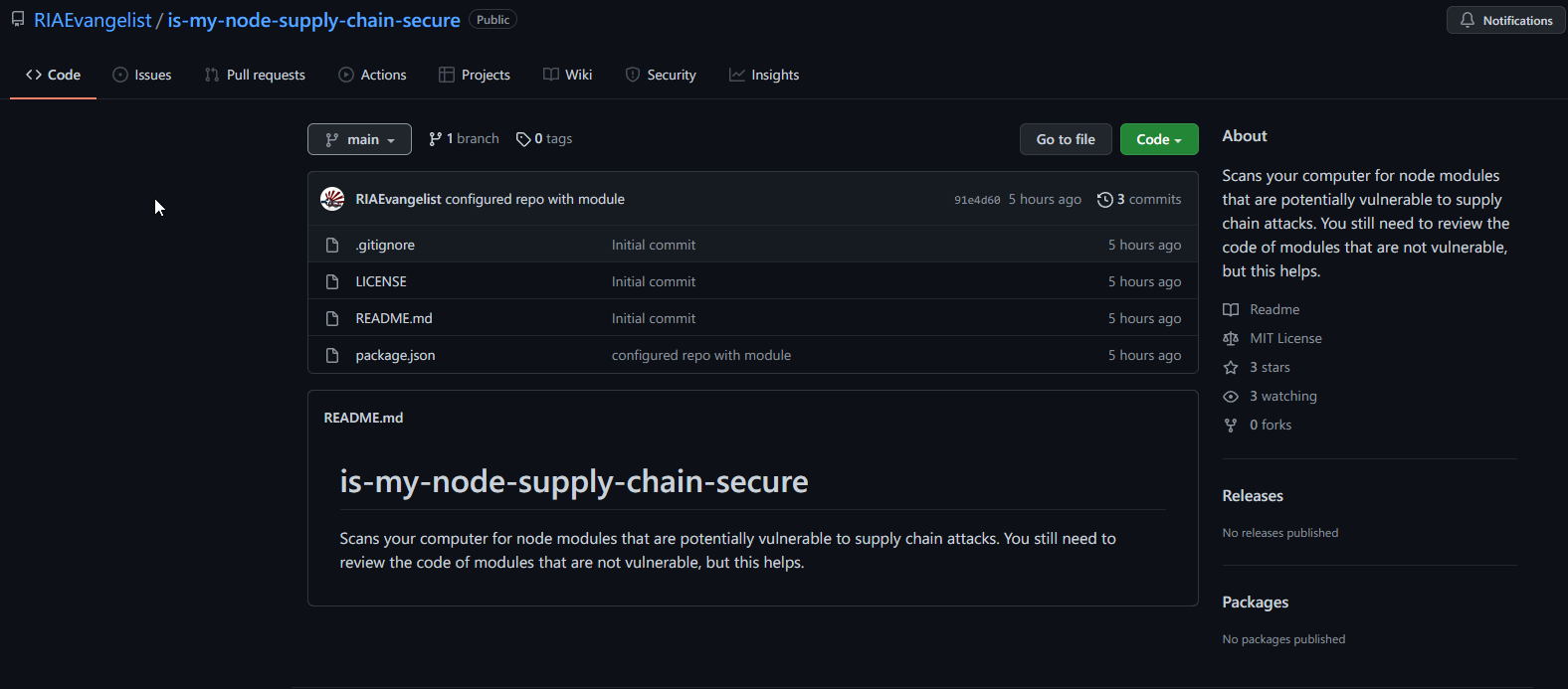1568x689 pixels.
Task: Click the file icon next to LICENSE
Action: pos(332,281)
